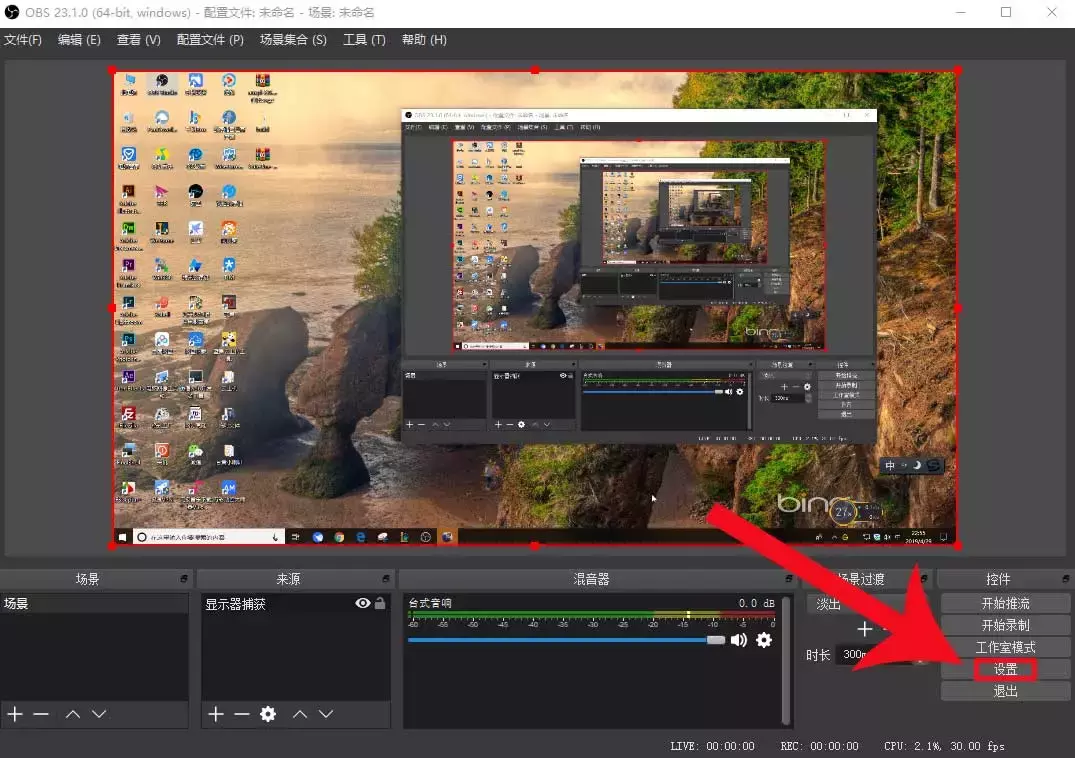Mute the 台式音响 speaker icon
Image resolution: width=1075 pixels, height=758 pixels.
[x=739, y=640]
